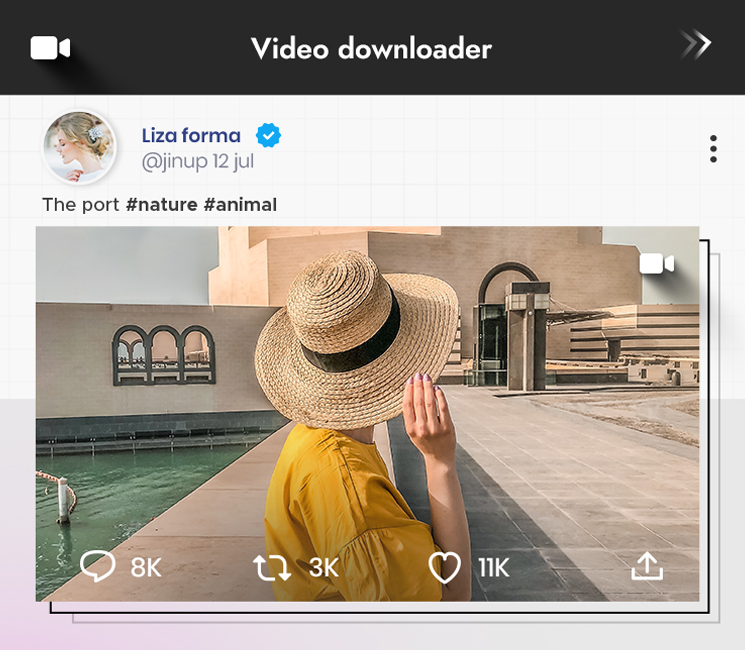Click the 8K comments count
Viewport: 745px width, 650px height.
point(146,567)
